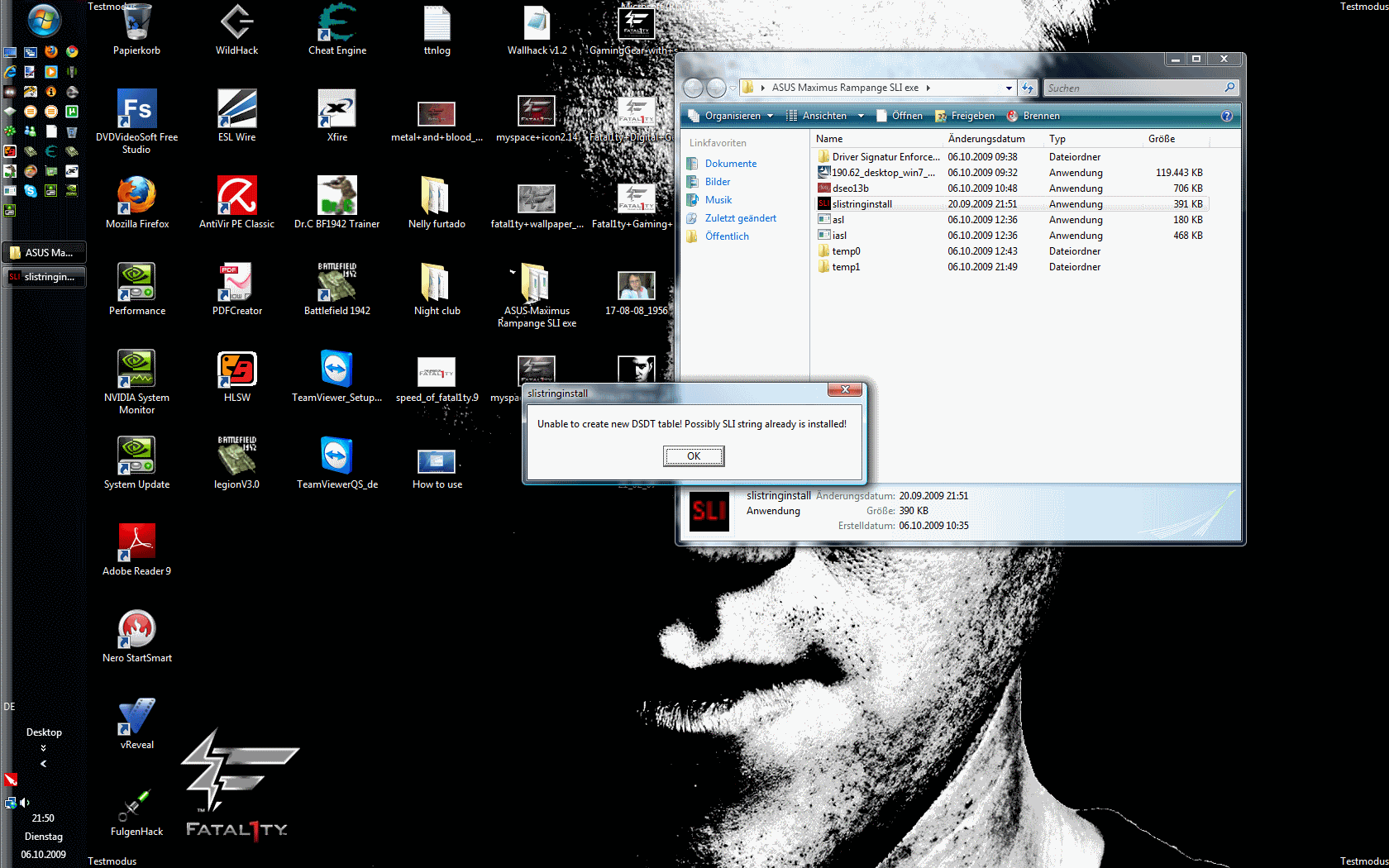Select the temp0 folder
The height and width of the screenshot is (868, 1389).
coord(1011,251)
